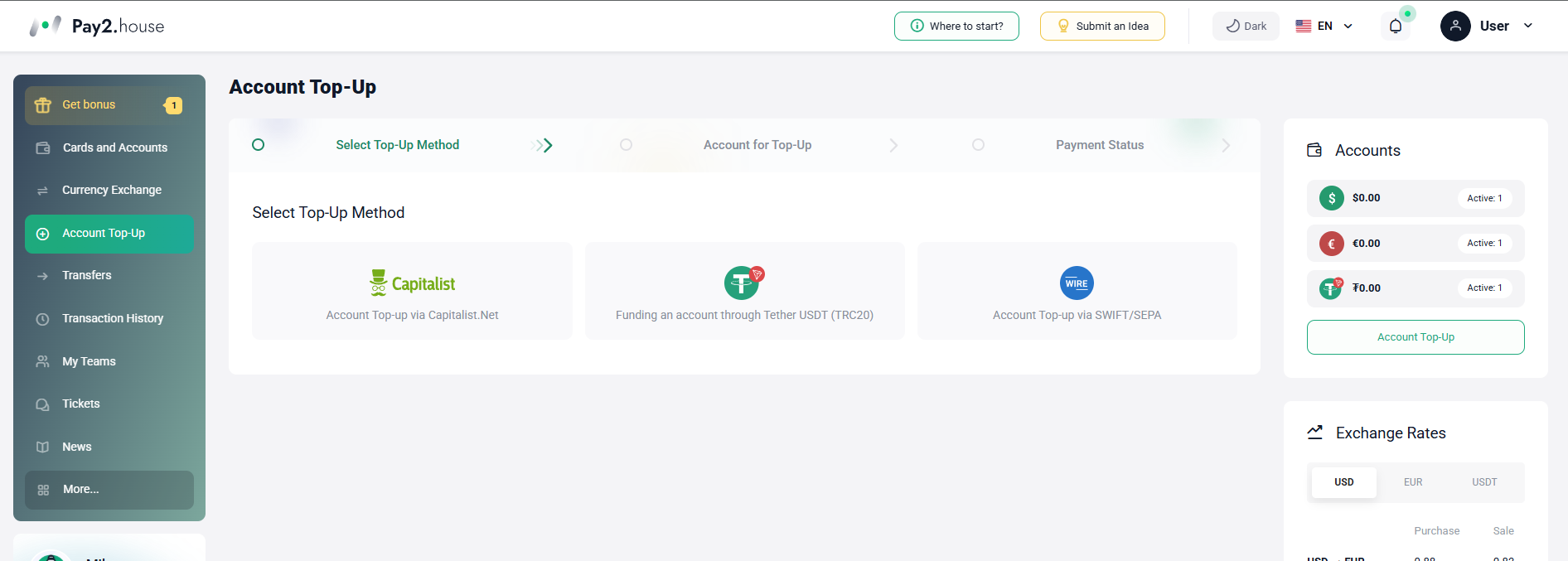1568x561 pixels.
Task: Open Tickets in the sidebar
Action: tap(109, 404)
